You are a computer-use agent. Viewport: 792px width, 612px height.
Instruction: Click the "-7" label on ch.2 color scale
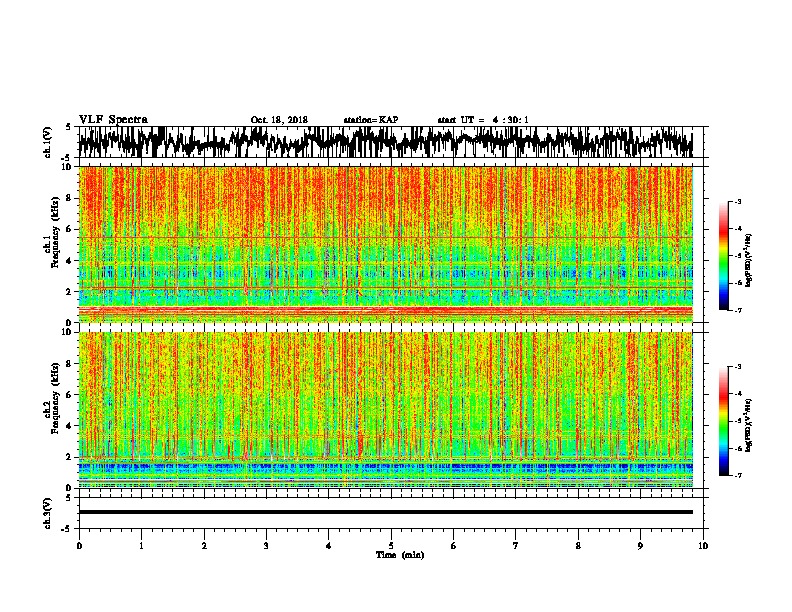(x=738, y=475)
